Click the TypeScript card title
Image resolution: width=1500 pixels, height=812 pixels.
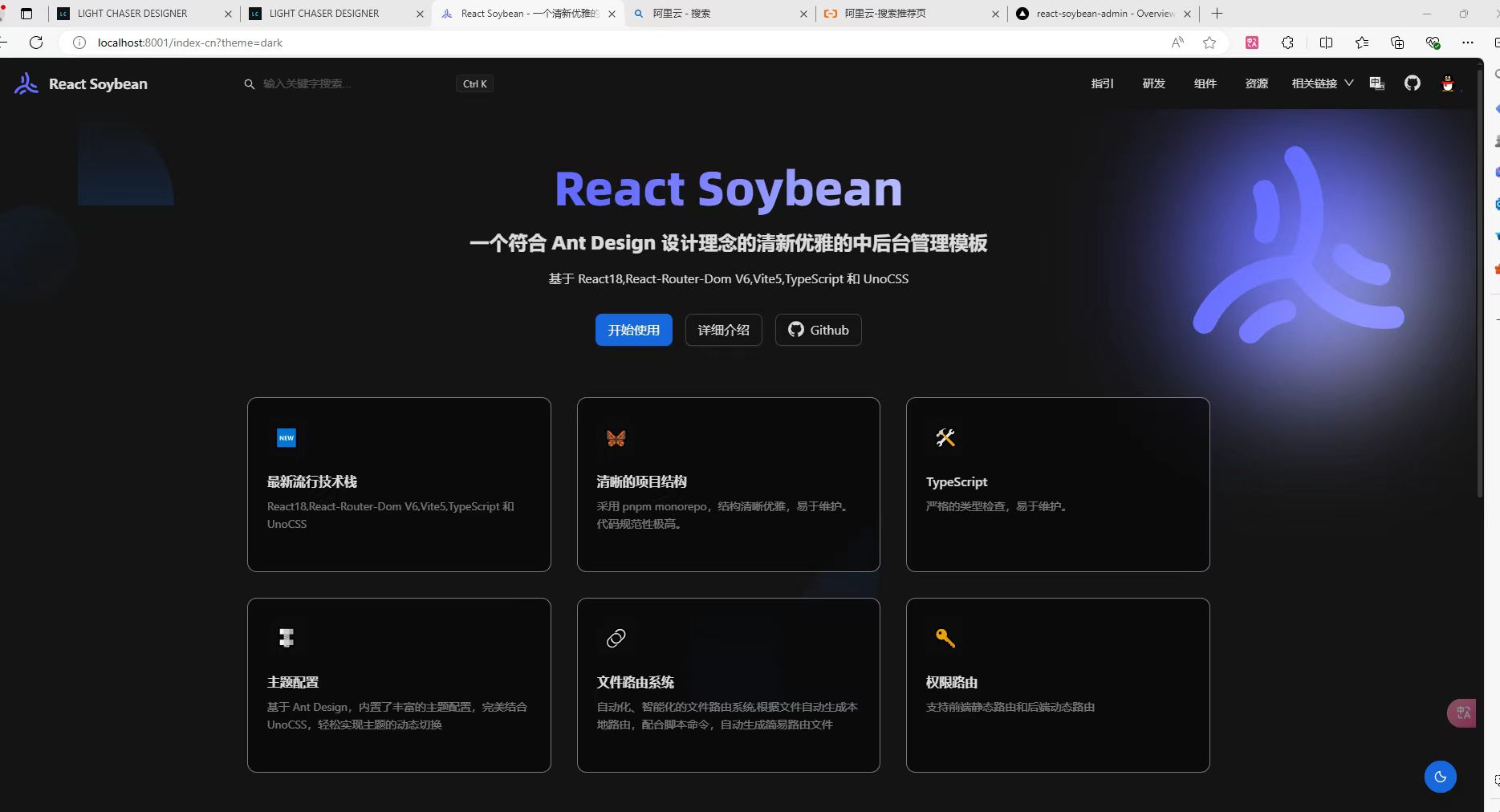click(x=957, y=481)
